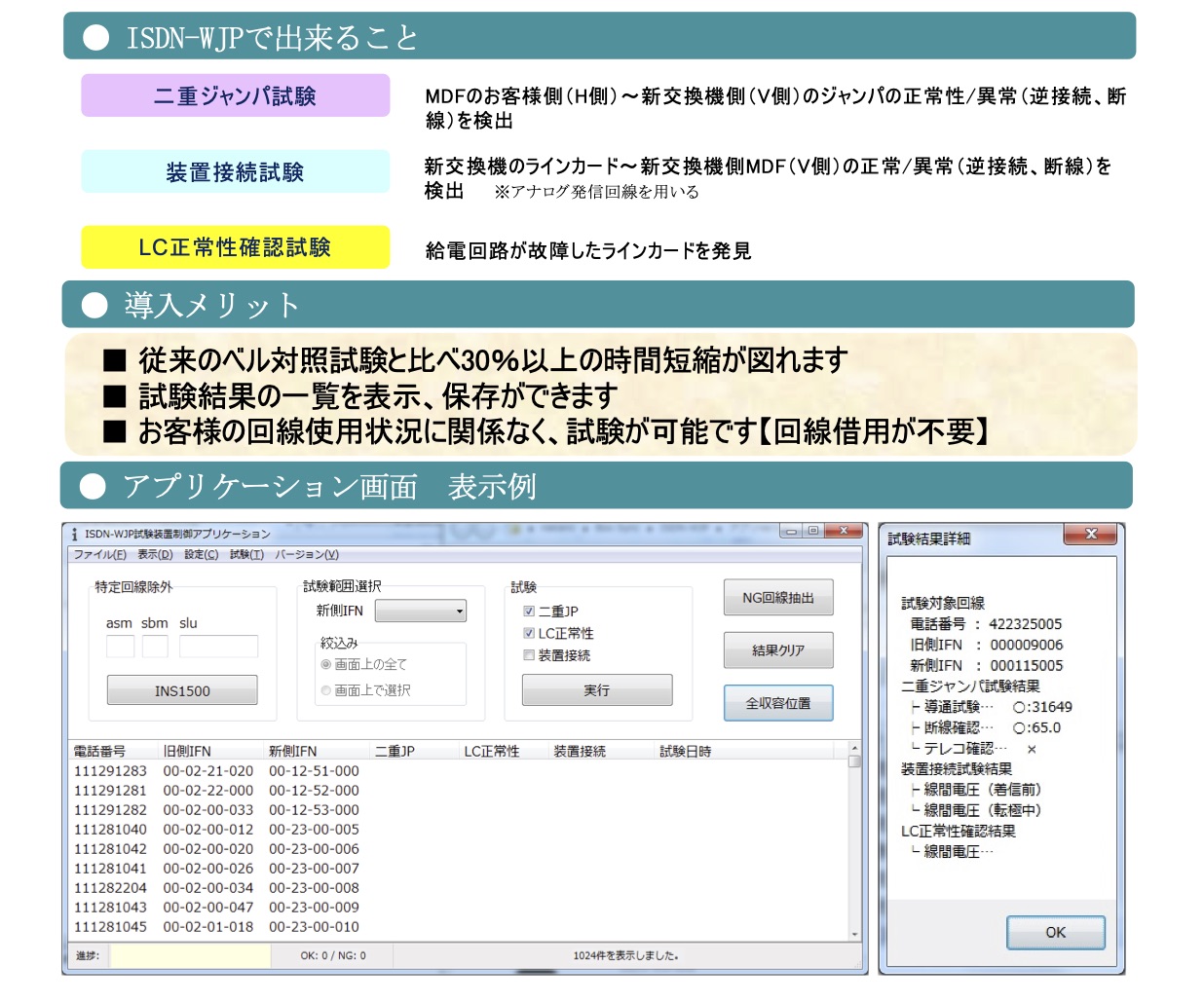Select テレコ確認 result item in details tree
1204x1002 pixels.
[973, 749]
